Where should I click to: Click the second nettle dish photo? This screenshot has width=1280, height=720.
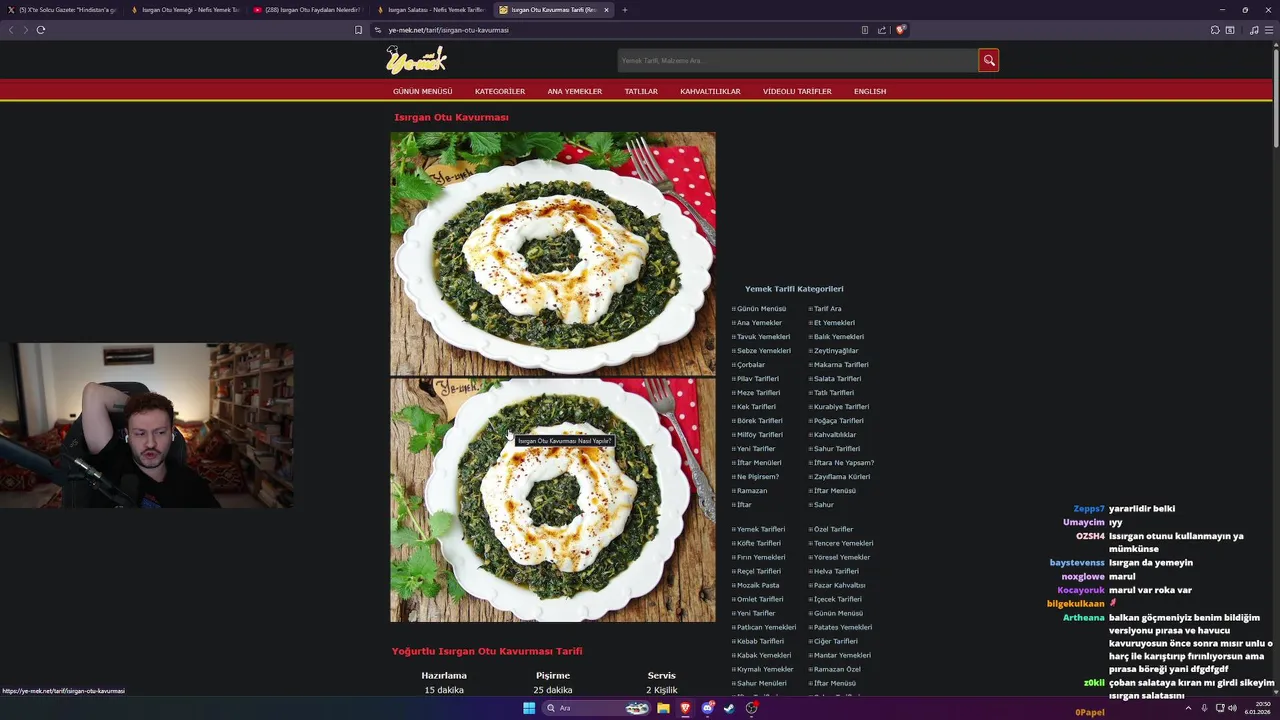[x=553, y=500]
